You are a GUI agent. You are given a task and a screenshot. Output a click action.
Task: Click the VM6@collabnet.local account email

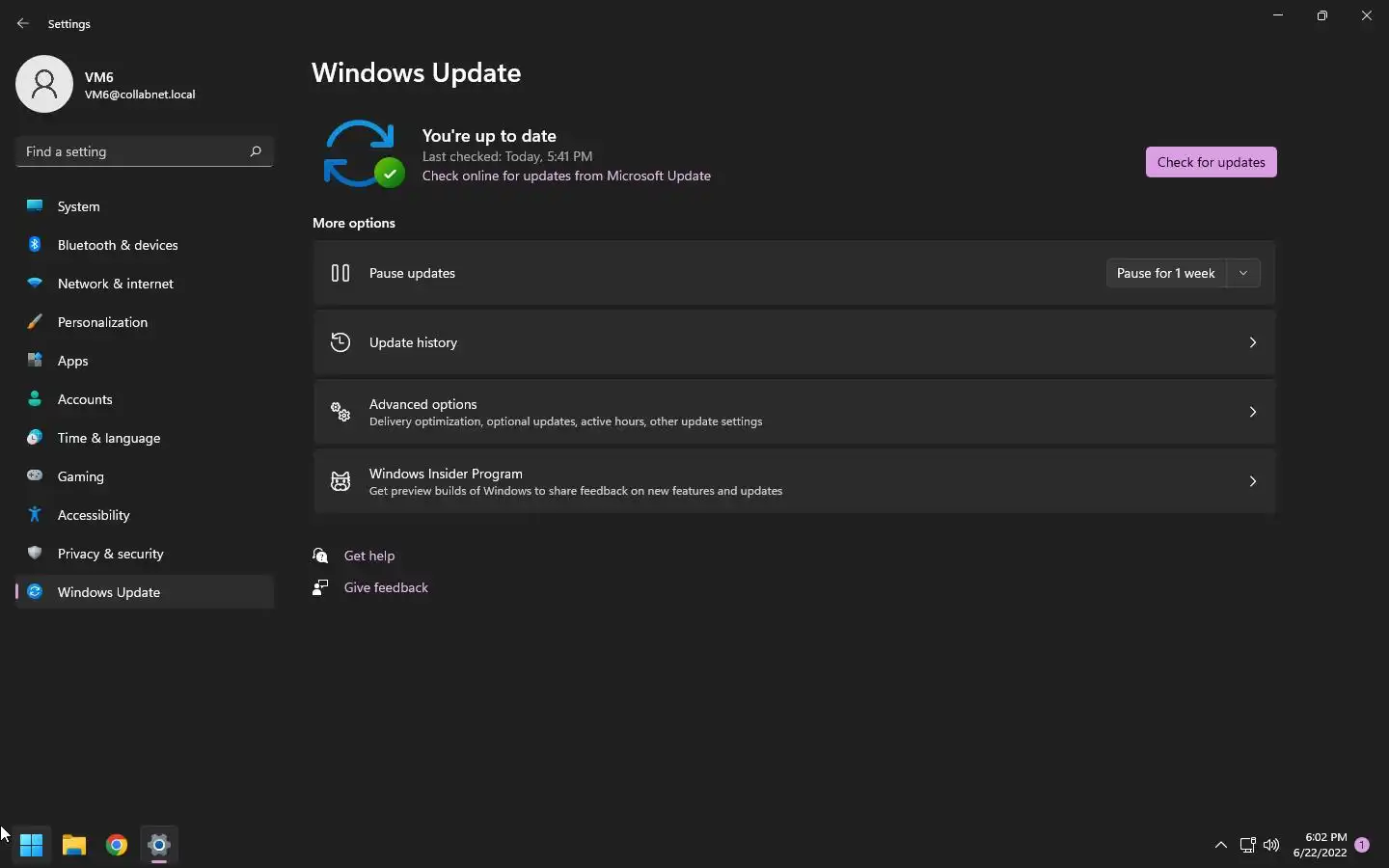[x=140, y=95]
